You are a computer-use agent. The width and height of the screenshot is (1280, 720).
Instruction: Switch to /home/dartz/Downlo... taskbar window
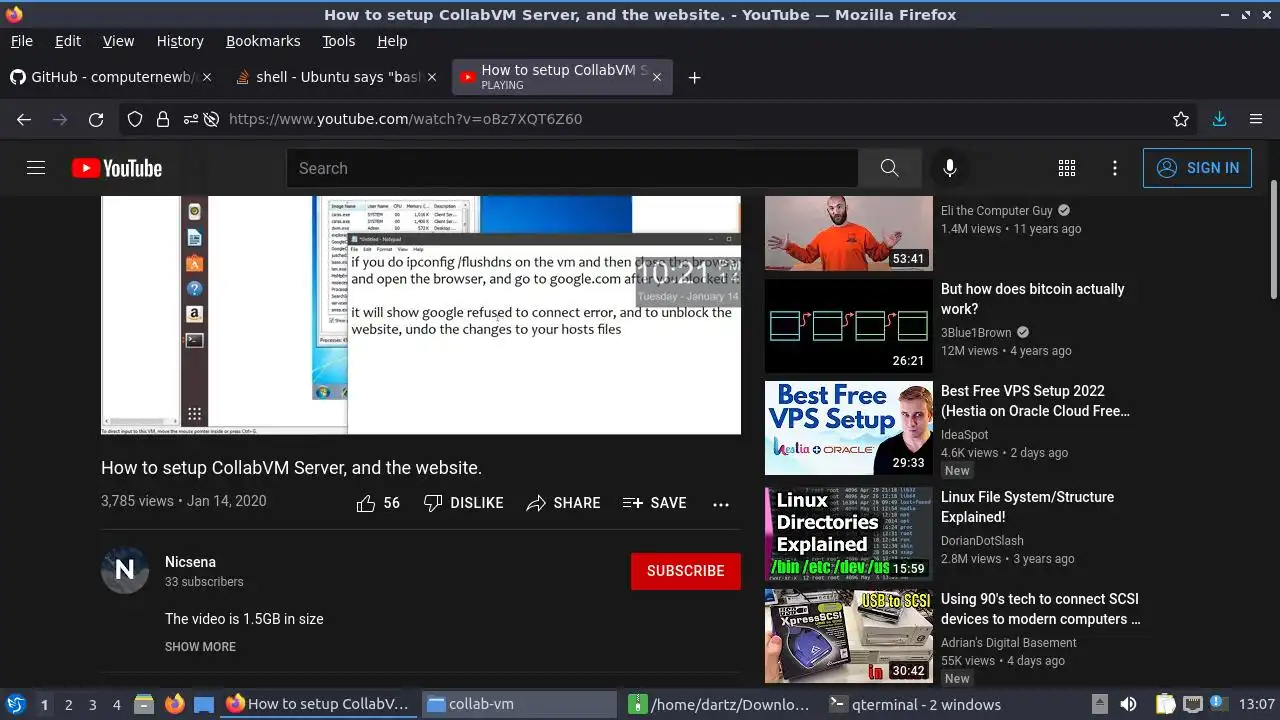pos(720,704)
